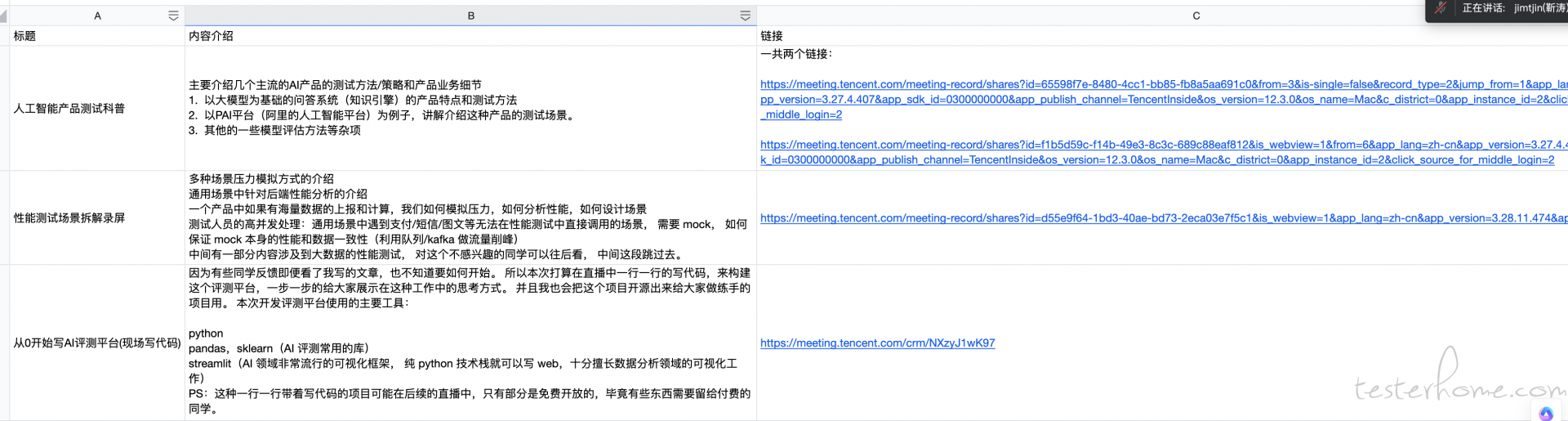This screenshot has height=421, width=1568.
Task: Select column B header
Action: [x=470, y=16]
